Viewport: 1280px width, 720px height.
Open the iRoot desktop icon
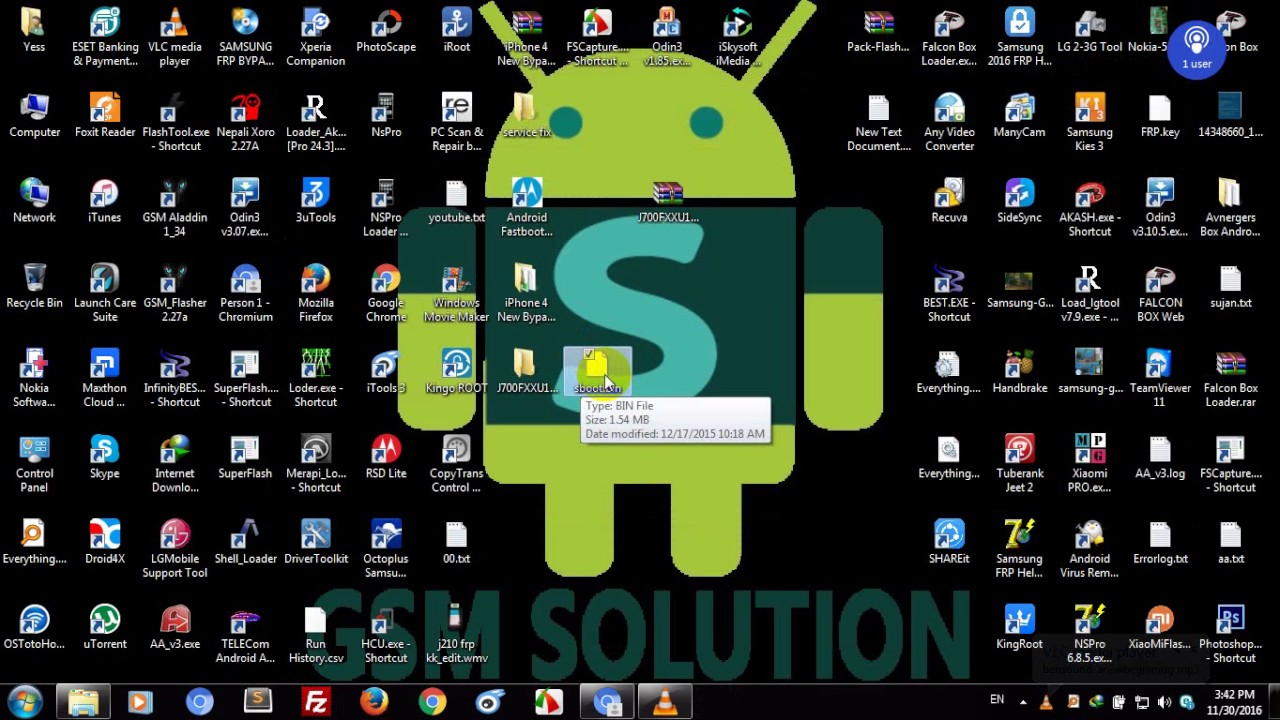click(x=457, y=30)
